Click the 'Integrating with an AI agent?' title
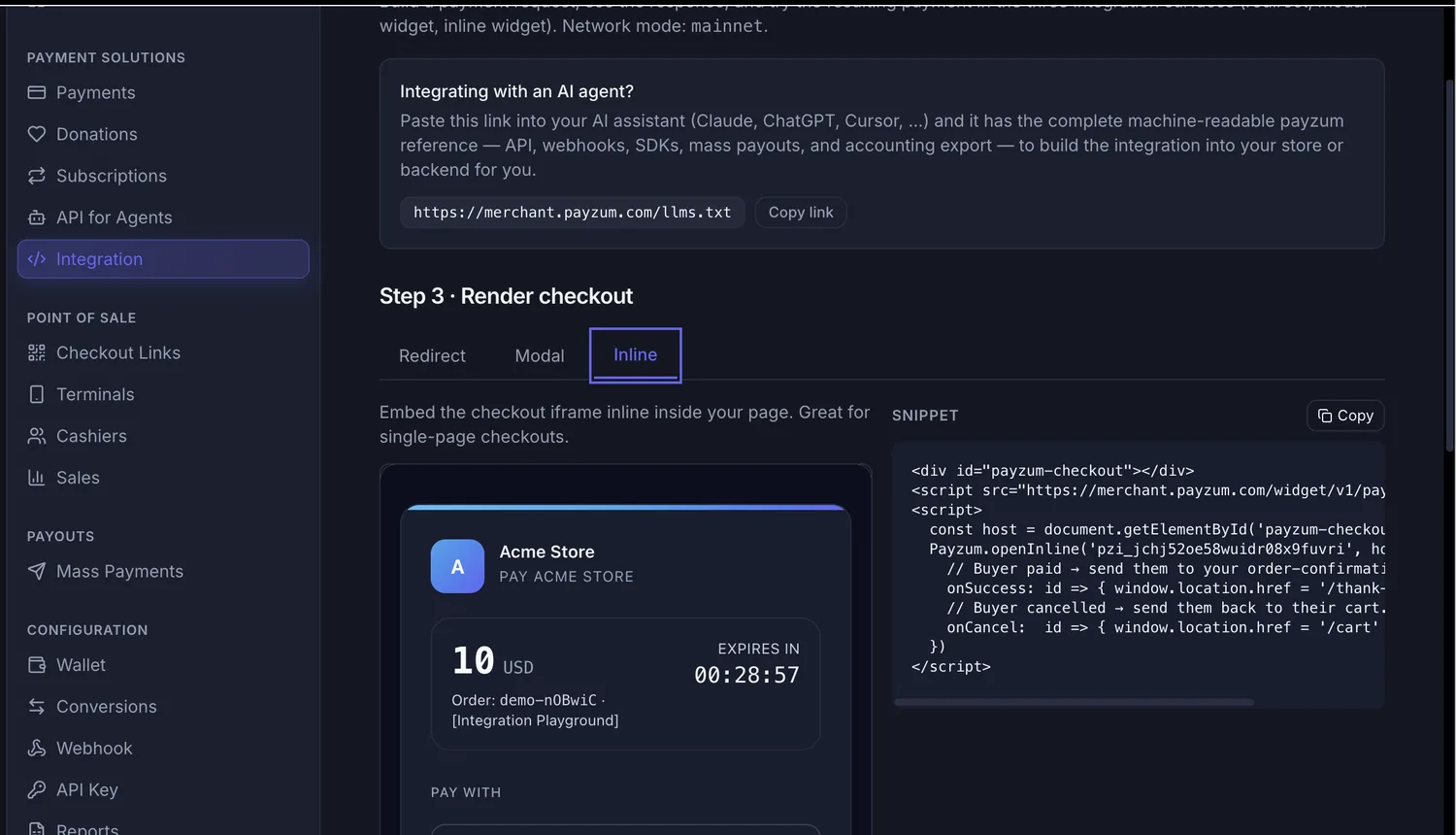This screenshot has width=1456, height=835. pyautogui.click(x=516, y=91)
